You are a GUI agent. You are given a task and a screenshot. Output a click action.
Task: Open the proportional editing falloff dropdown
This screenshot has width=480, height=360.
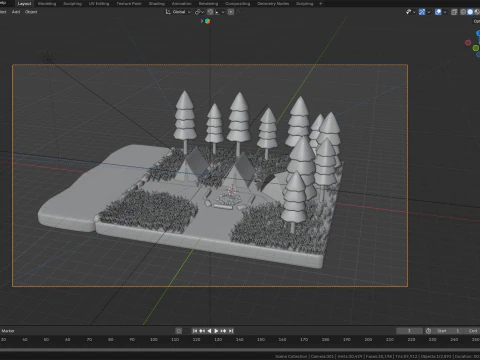pyautogui.click(x=240, y=12)
